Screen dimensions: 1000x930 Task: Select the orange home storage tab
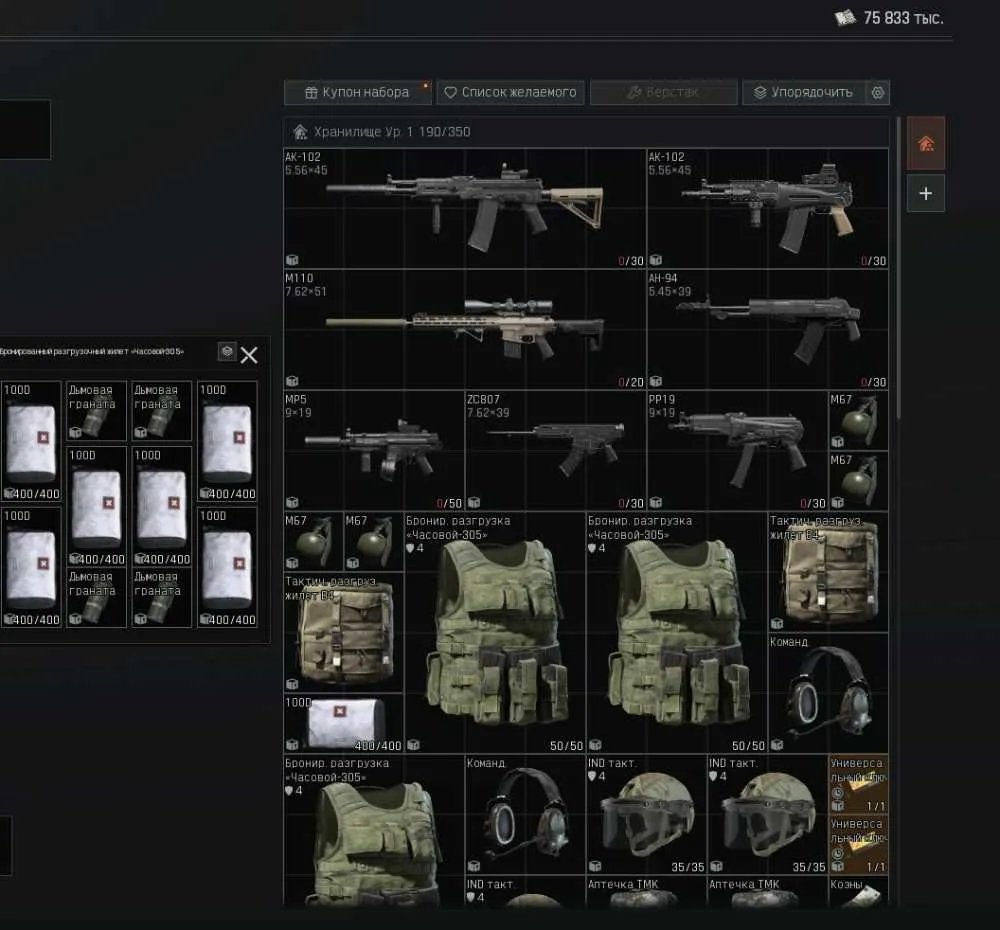pyautogui.click(x=926, y=144)
